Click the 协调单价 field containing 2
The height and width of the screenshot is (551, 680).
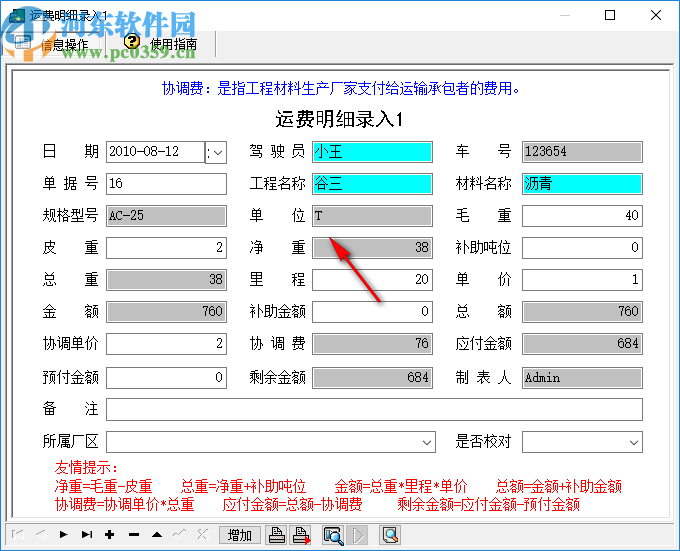coord(166,344)
